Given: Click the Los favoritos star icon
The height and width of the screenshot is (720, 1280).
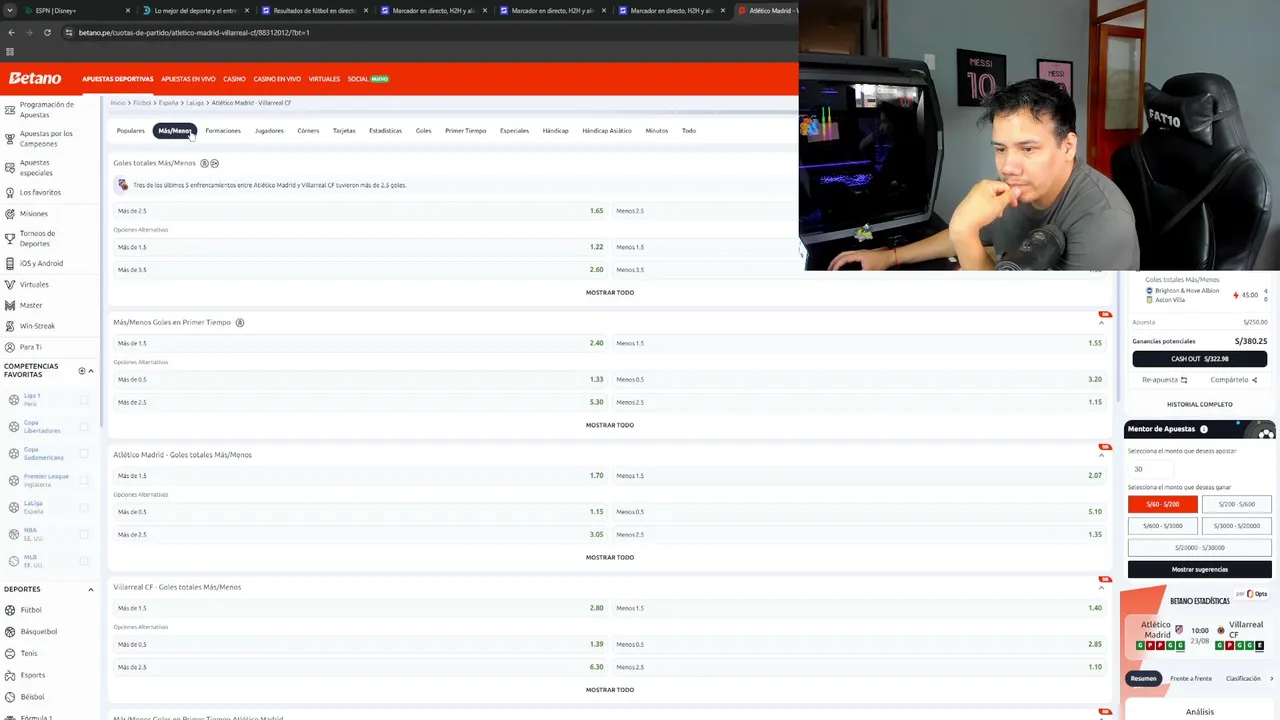Looking at the screenshot, I should [10, 192].
